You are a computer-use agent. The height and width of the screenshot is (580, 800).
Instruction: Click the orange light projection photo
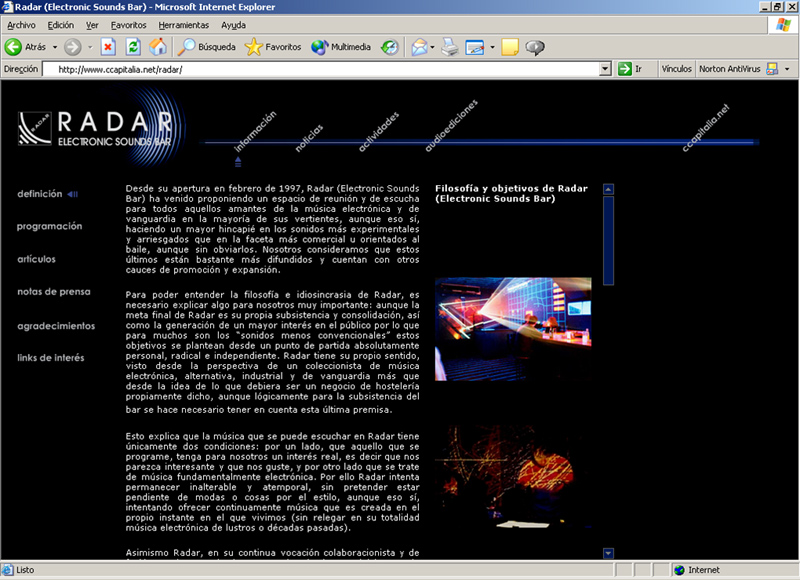pos(513,477)
